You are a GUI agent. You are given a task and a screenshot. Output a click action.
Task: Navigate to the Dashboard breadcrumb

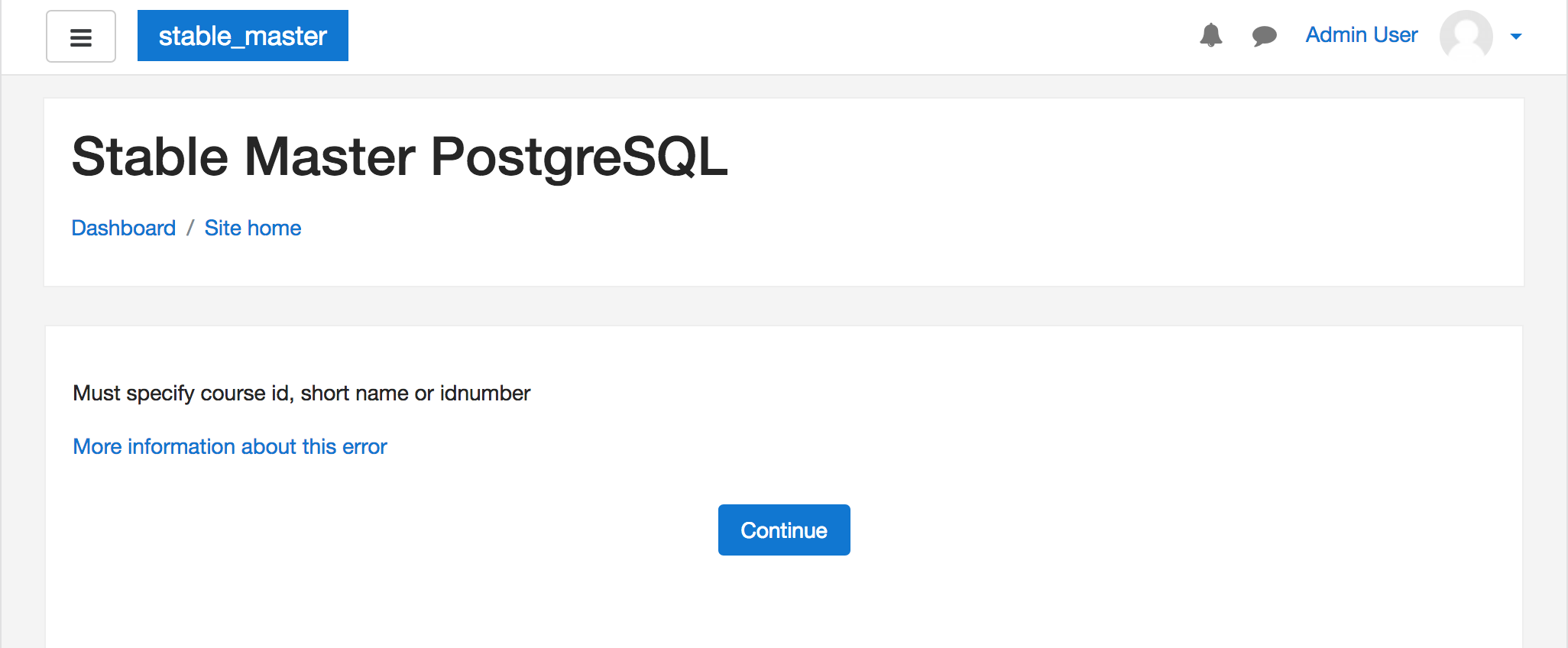[124, 228]
